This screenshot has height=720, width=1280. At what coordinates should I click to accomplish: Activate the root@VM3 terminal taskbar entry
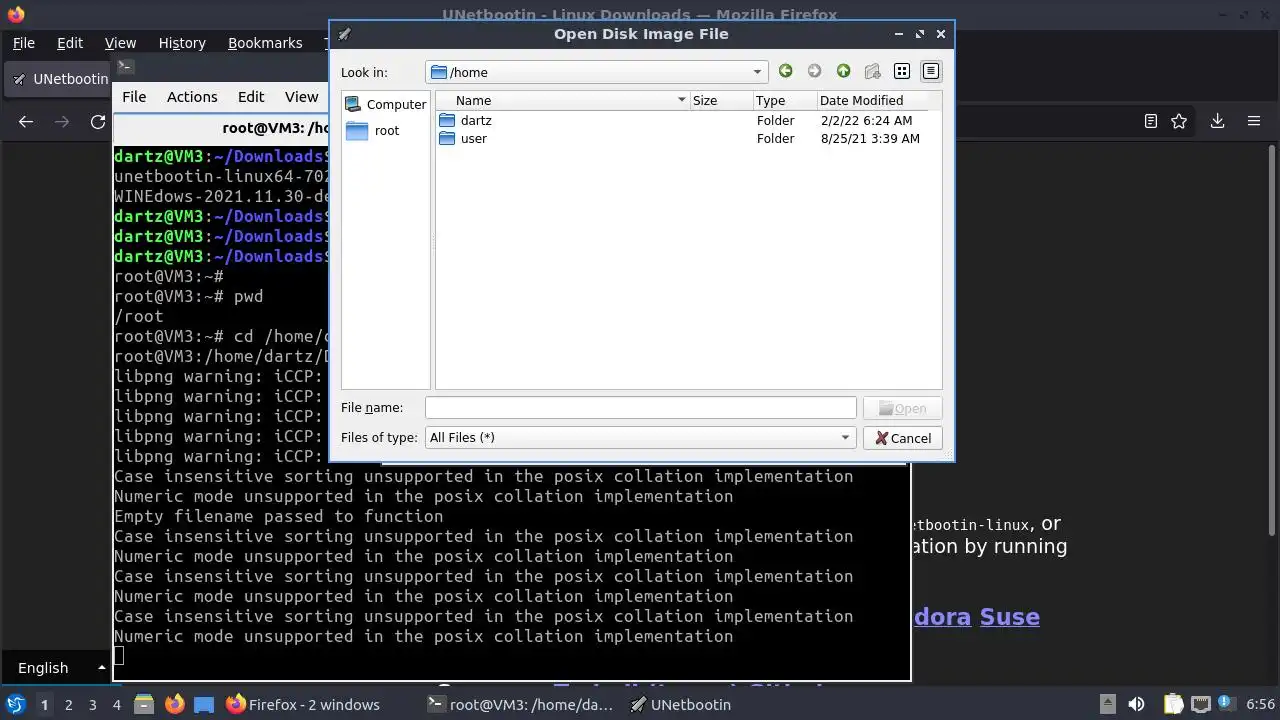519,704
